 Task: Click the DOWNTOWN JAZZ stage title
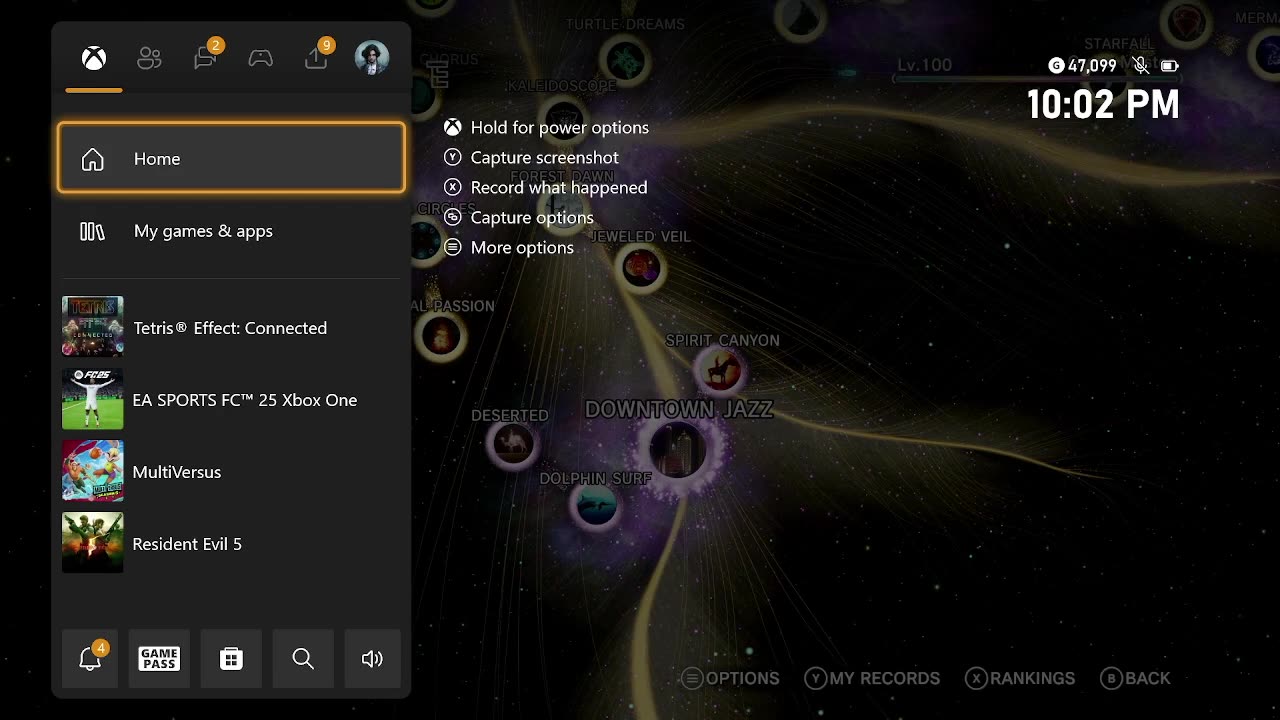pos(679,409)
